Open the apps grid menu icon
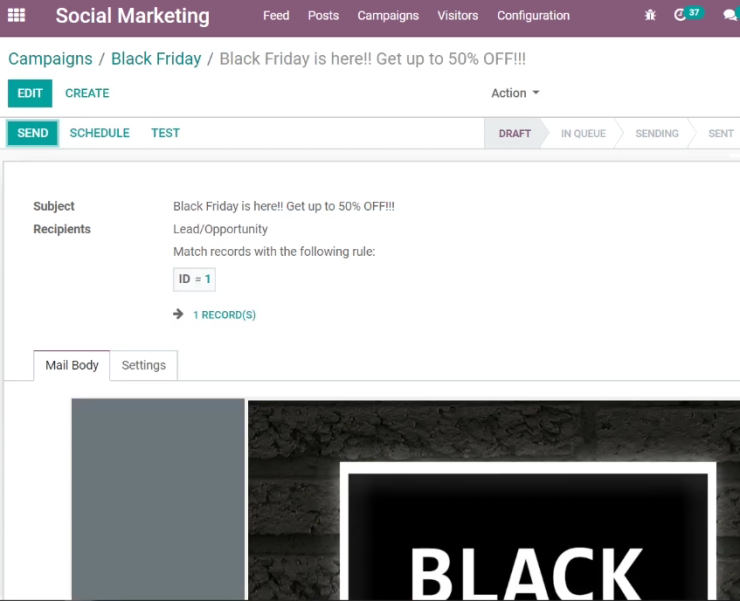Viewport: 740px width, 601px height. point(17,15)
